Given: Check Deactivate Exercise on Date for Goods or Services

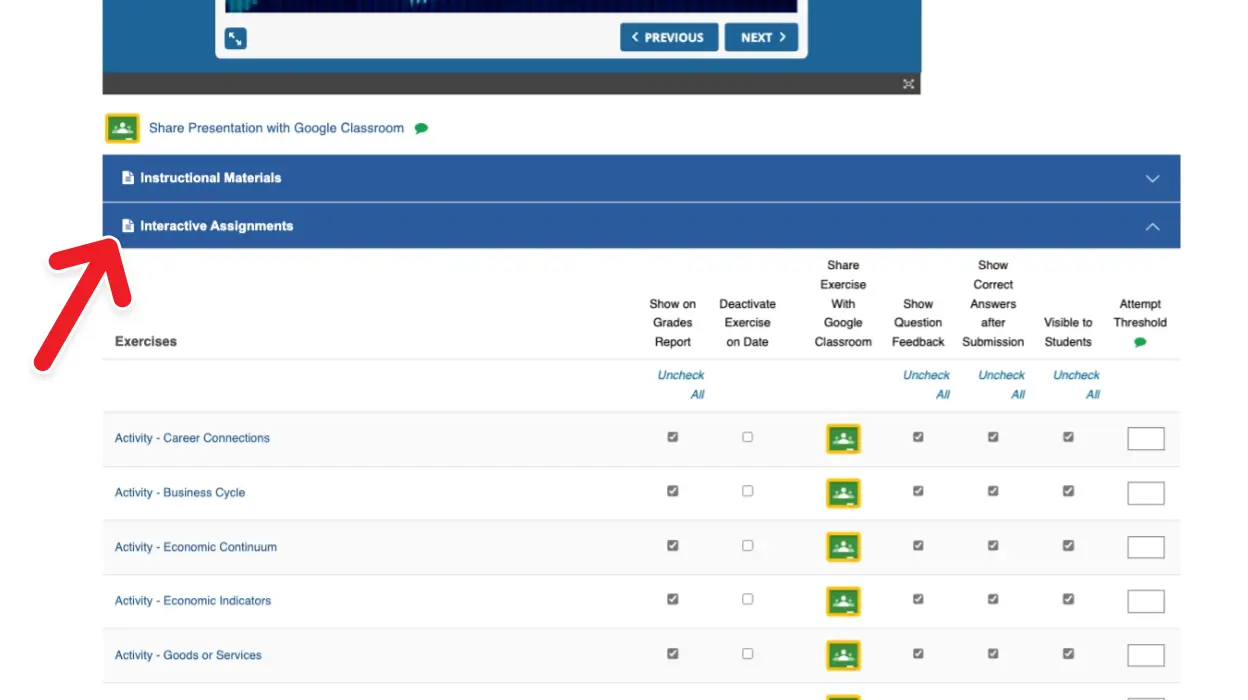Looking at the screenshot, I should 747,653.
